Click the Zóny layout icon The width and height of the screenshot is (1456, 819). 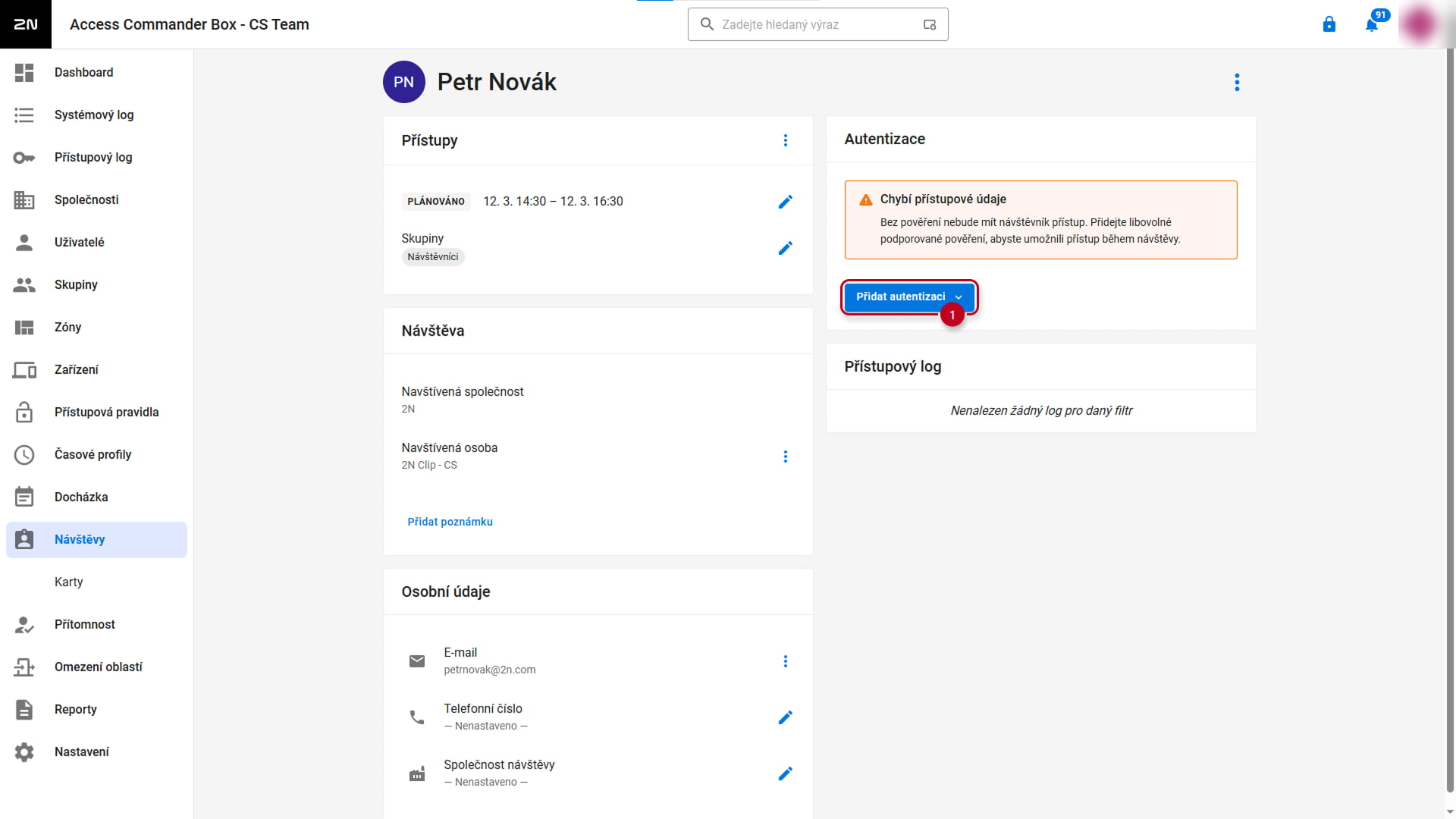24,328
